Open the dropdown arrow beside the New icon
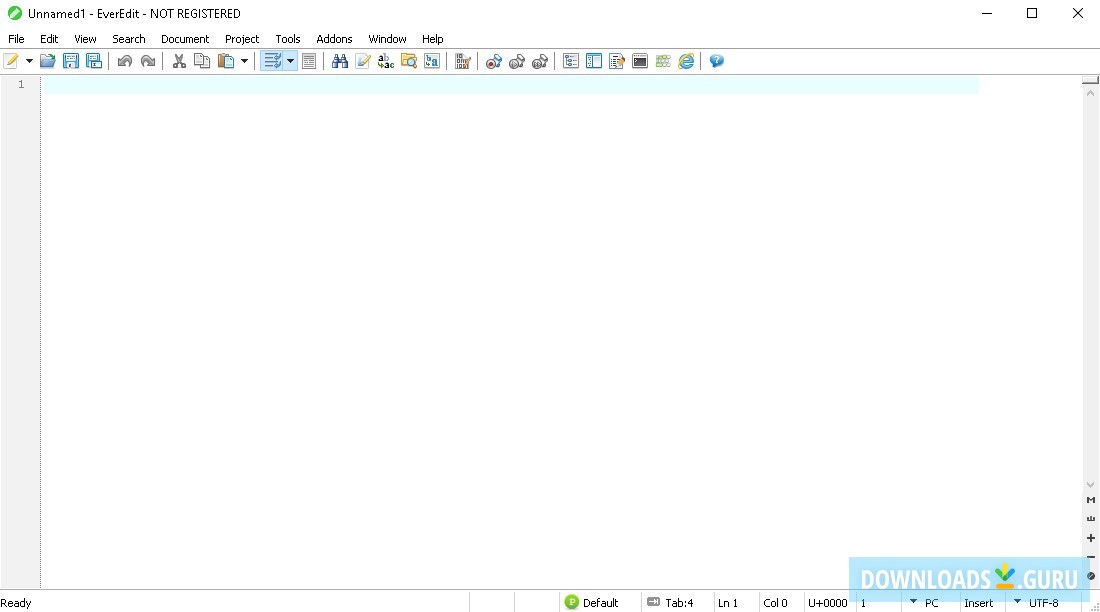 tap(29, 61)
